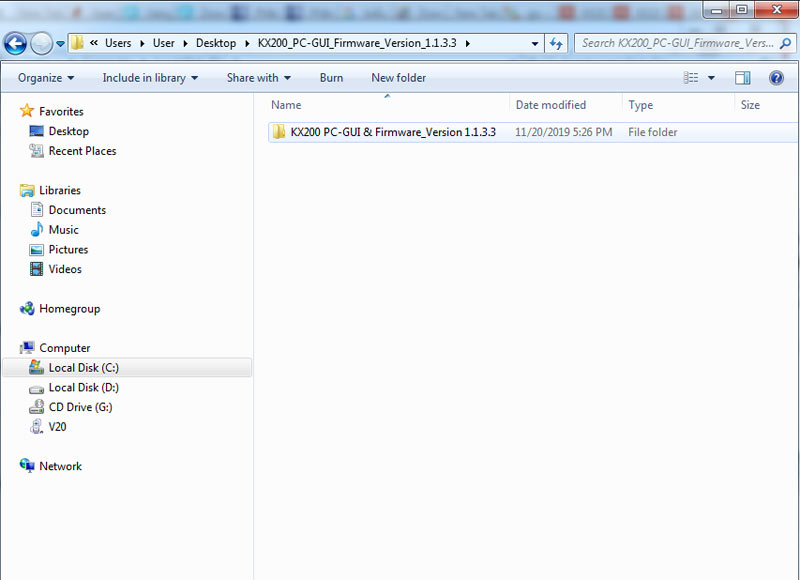Image resolution: width=800 pixels, height=580 pixels.
Task: Open the view options dropdown arrow
Action: [712, 78]
